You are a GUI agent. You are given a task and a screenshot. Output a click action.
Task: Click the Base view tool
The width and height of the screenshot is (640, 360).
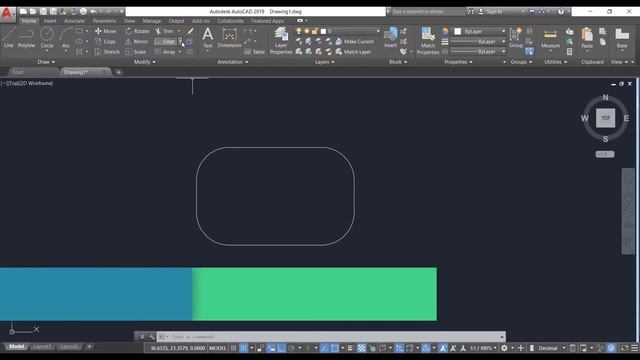point(622,38)
